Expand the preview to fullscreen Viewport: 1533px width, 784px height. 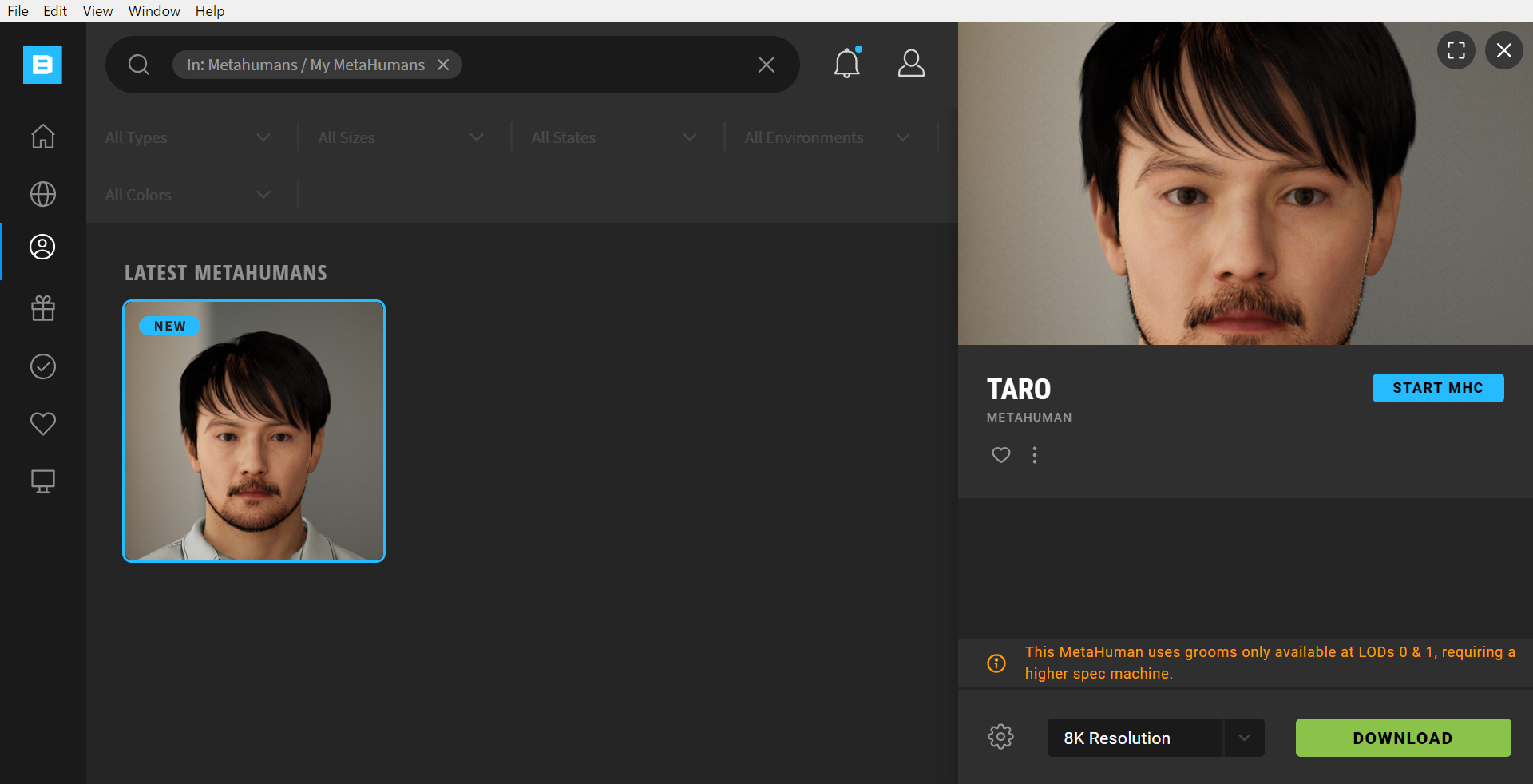tap(1456, 50)
